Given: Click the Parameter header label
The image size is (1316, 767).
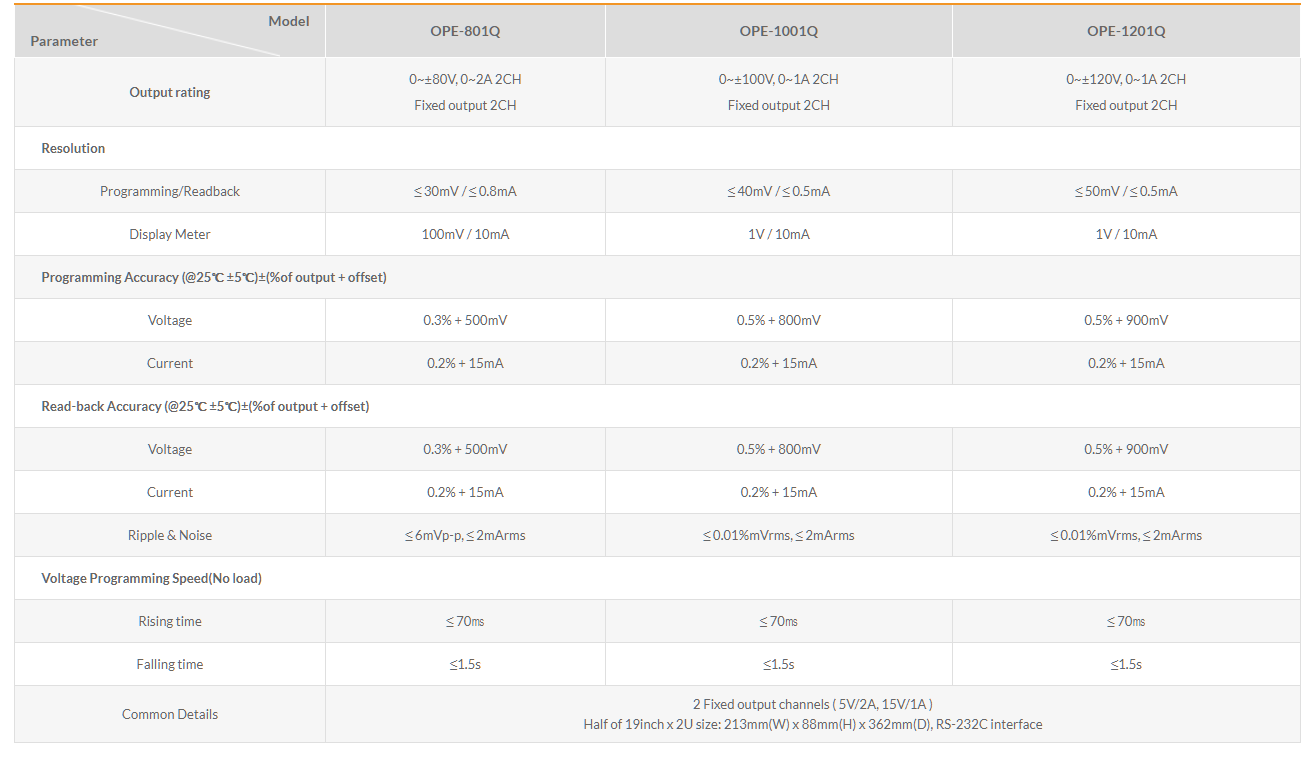Looking at the screenshot, I should click(64, 41).
